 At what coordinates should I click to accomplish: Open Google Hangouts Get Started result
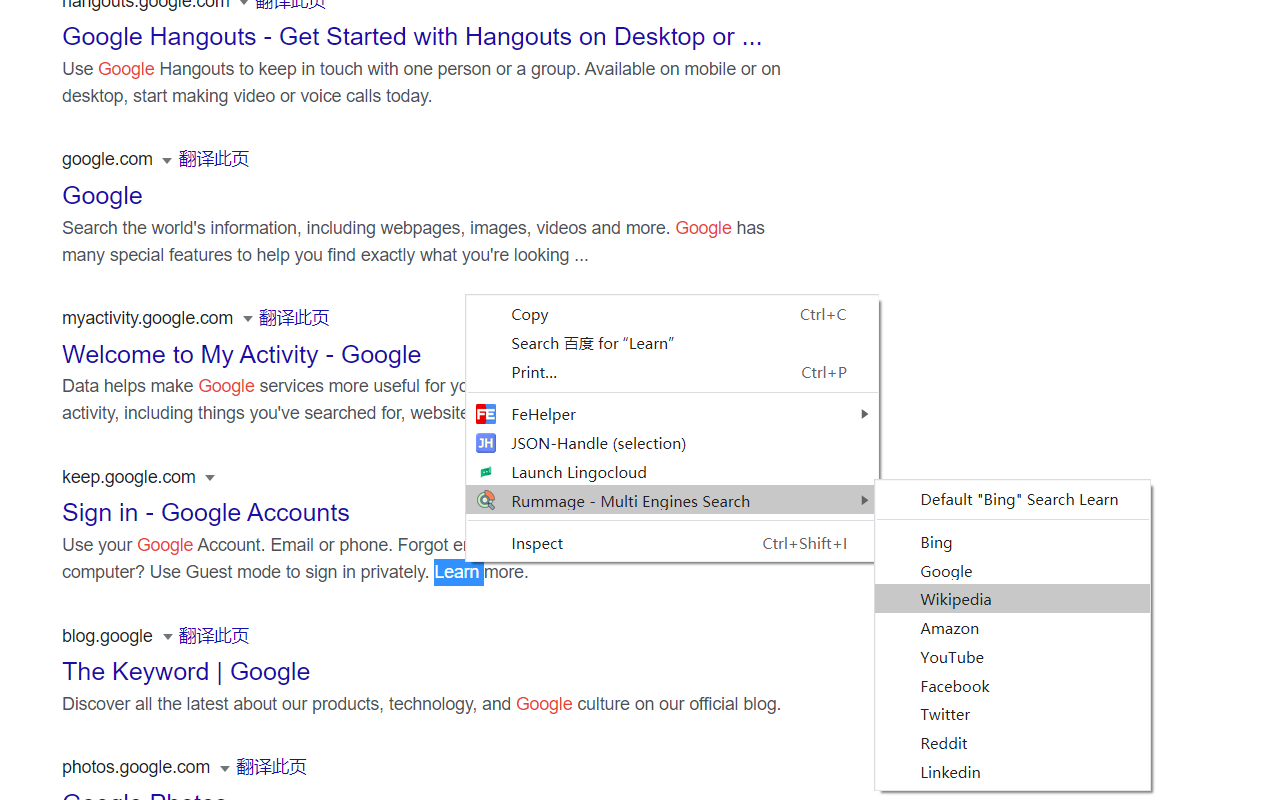coord(412,37)
